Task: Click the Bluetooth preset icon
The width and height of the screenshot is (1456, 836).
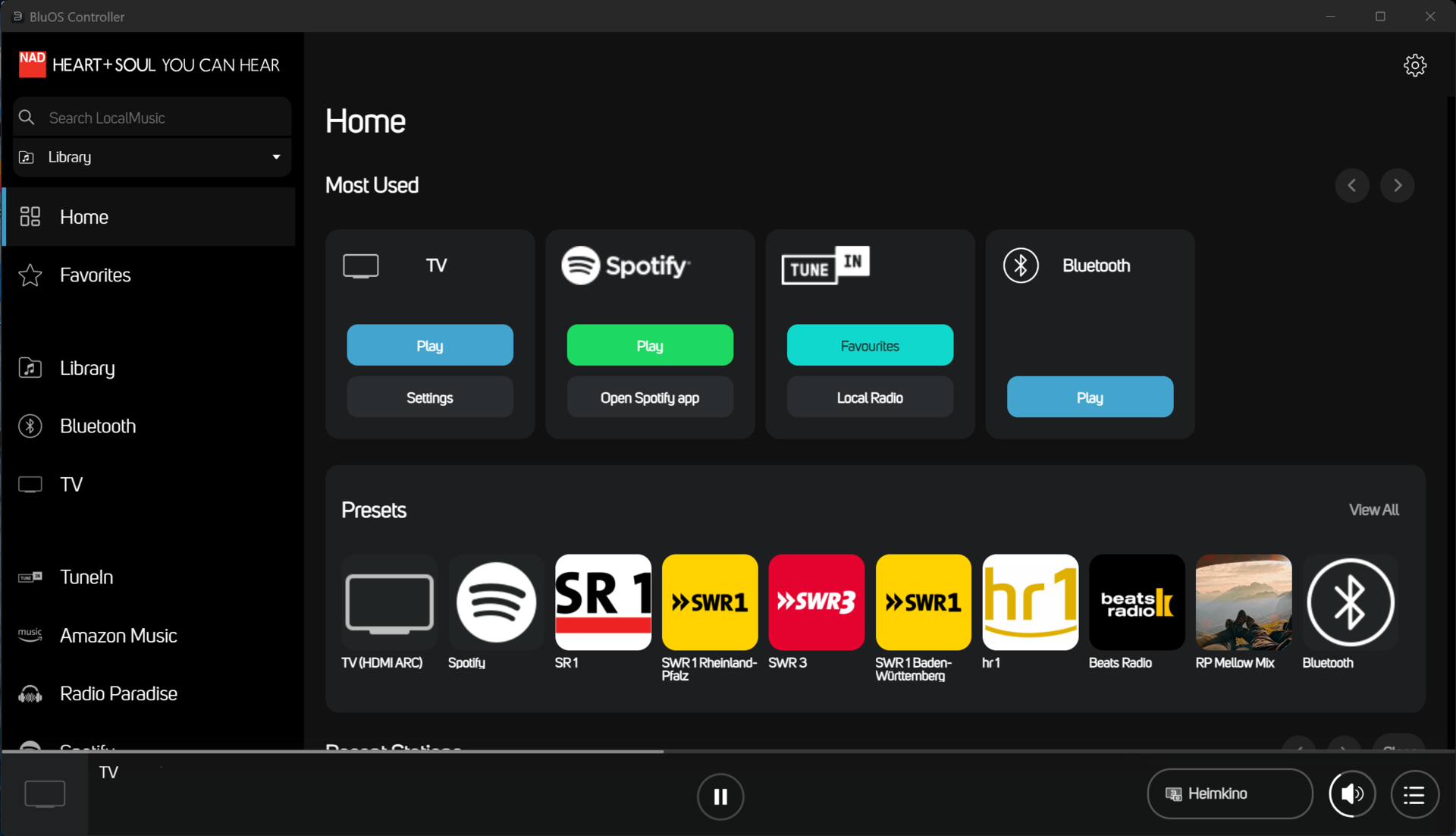Action: (1350, 602)
